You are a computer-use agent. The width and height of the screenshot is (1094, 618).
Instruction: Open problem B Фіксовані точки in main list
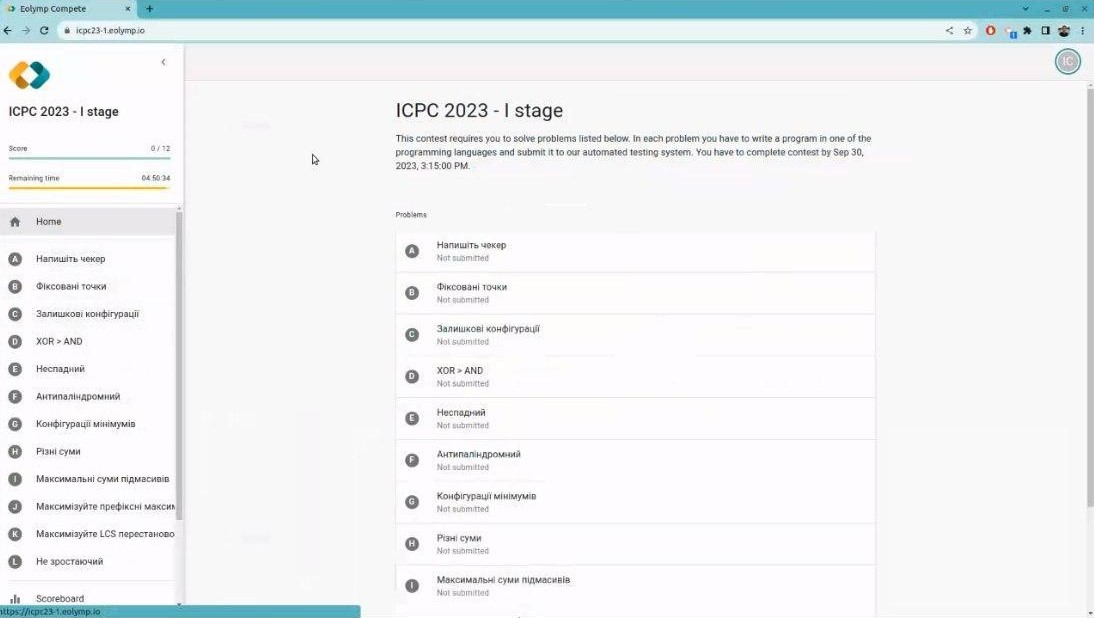click(635, 293)
